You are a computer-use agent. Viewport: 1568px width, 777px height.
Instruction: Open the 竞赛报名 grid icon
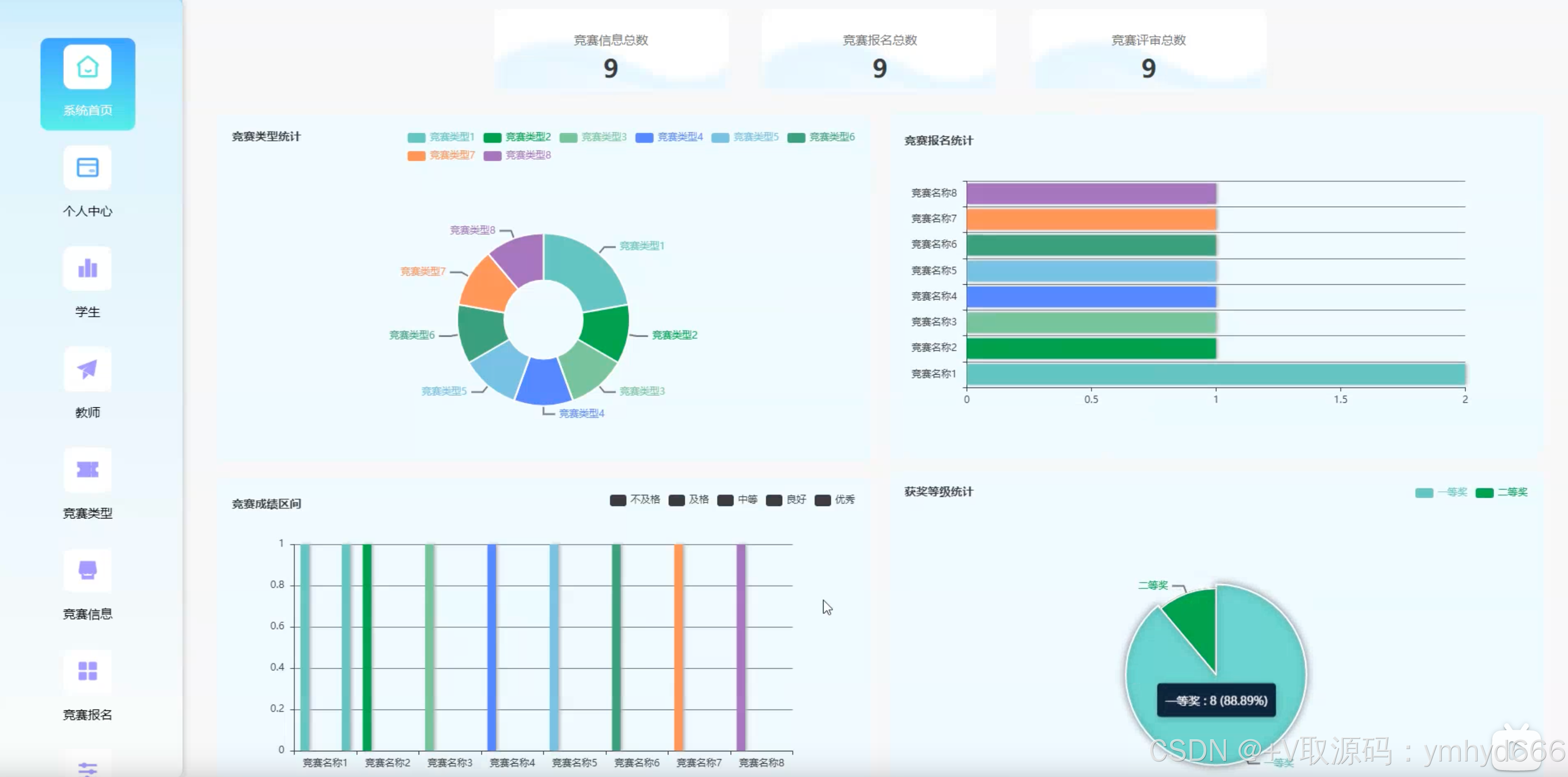pyautogui.click(x=87, y=671)
